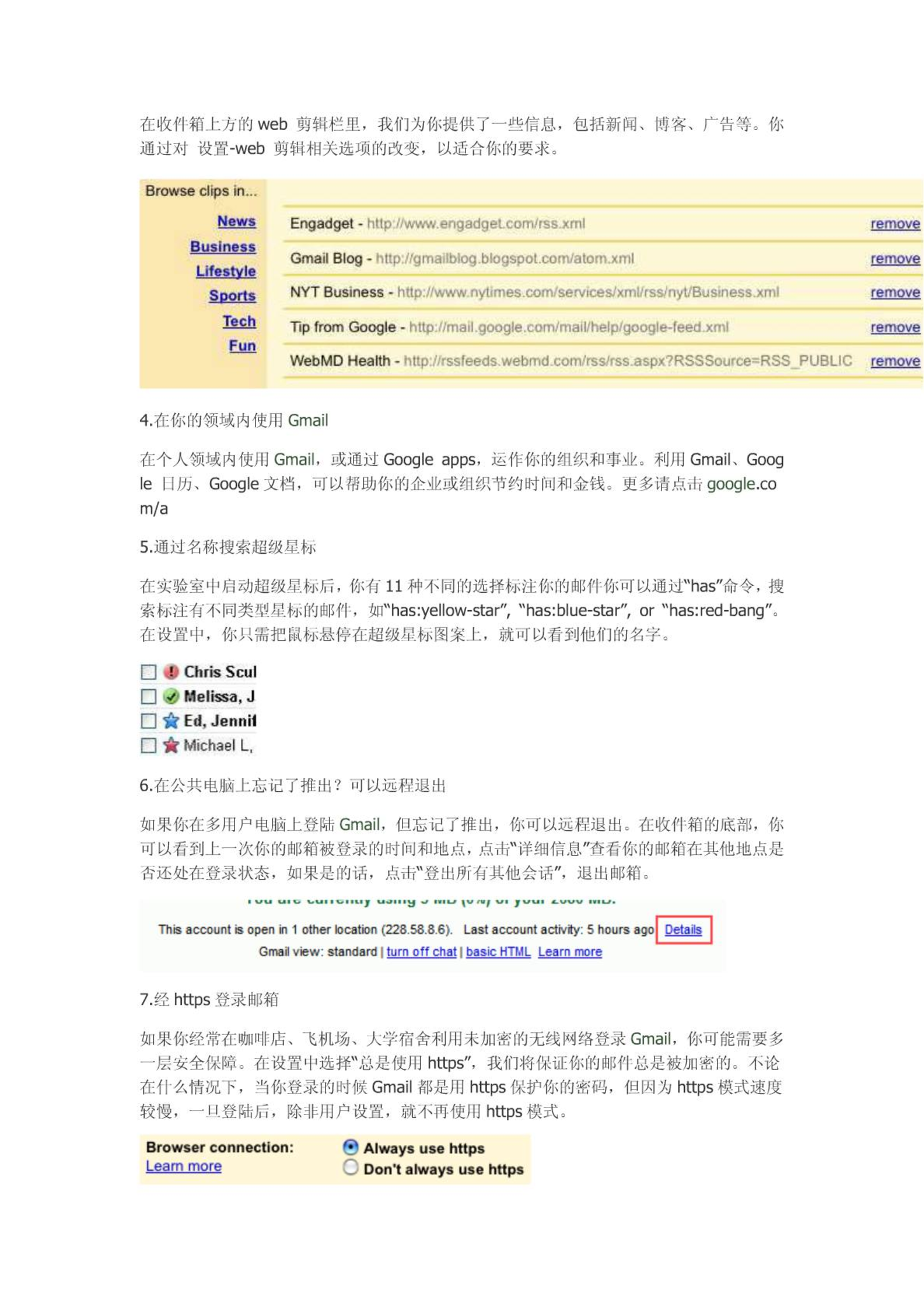Tick the checkbox for Michael L
The image size is (924, 1307).
pos(149,746)
